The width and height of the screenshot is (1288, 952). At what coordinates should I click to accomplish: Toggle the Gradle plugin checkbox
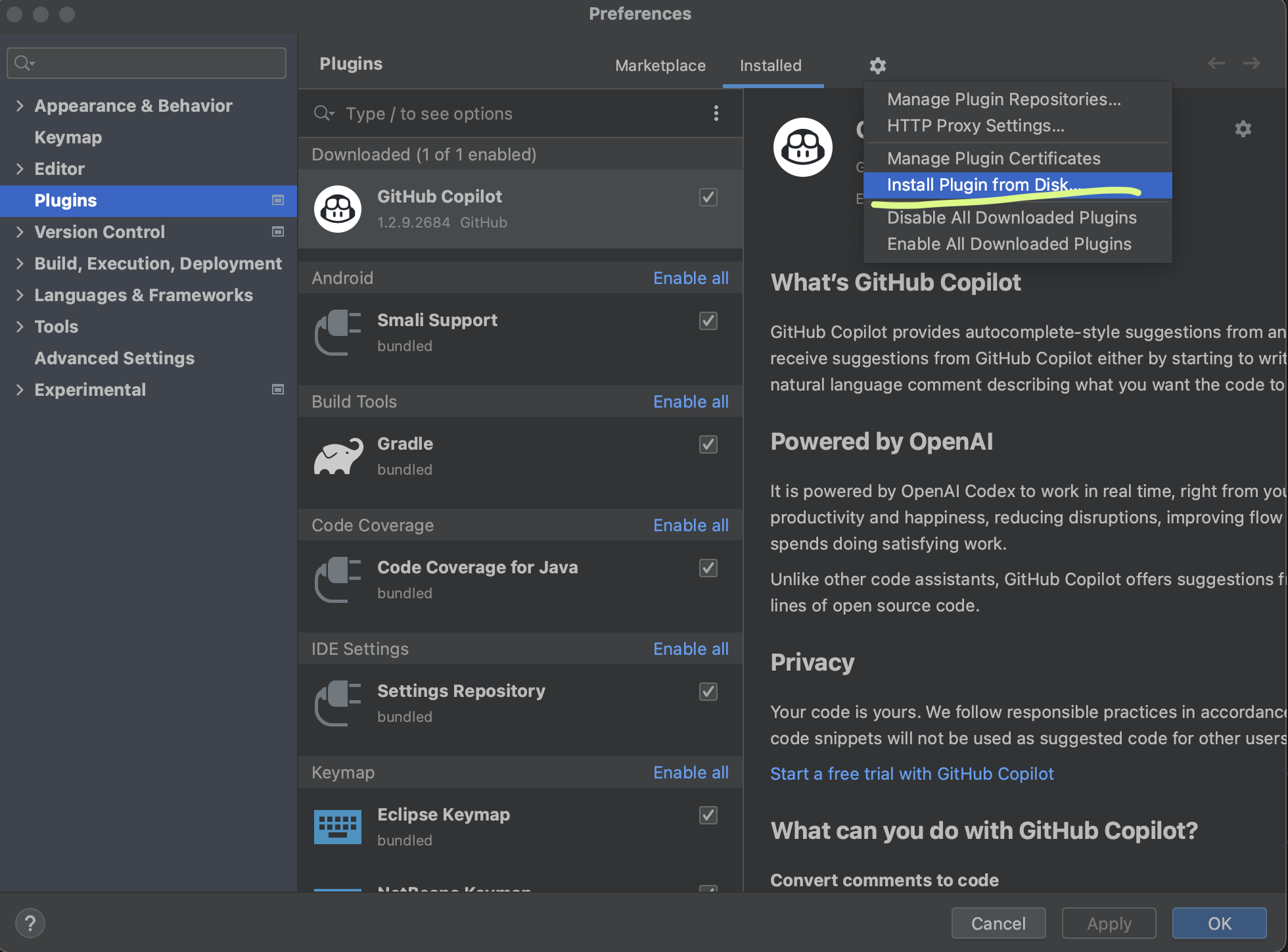point(708,444)
